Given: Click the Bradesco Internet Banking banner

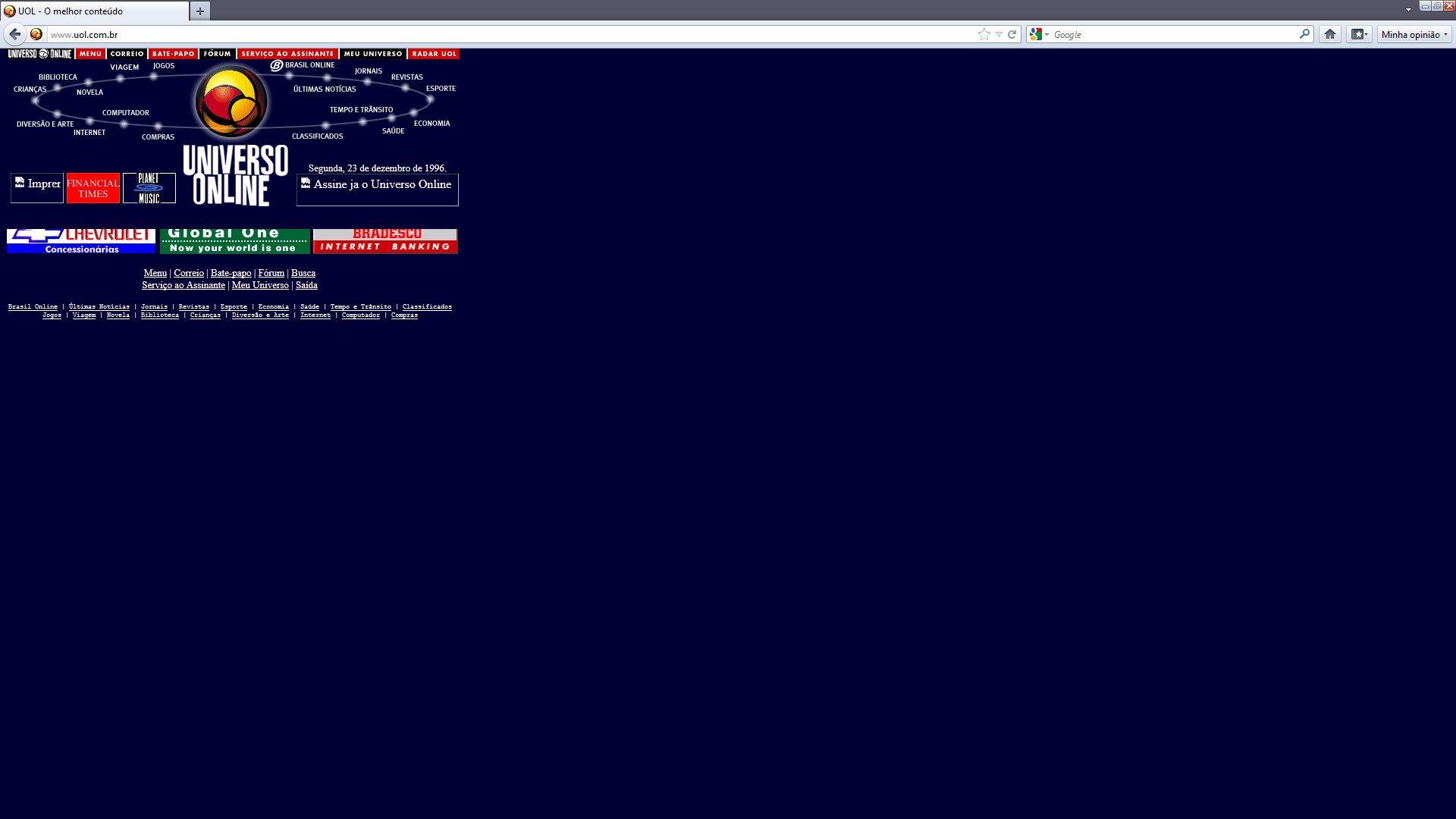Looking at the screenshot, I should [x=385, y=241].
